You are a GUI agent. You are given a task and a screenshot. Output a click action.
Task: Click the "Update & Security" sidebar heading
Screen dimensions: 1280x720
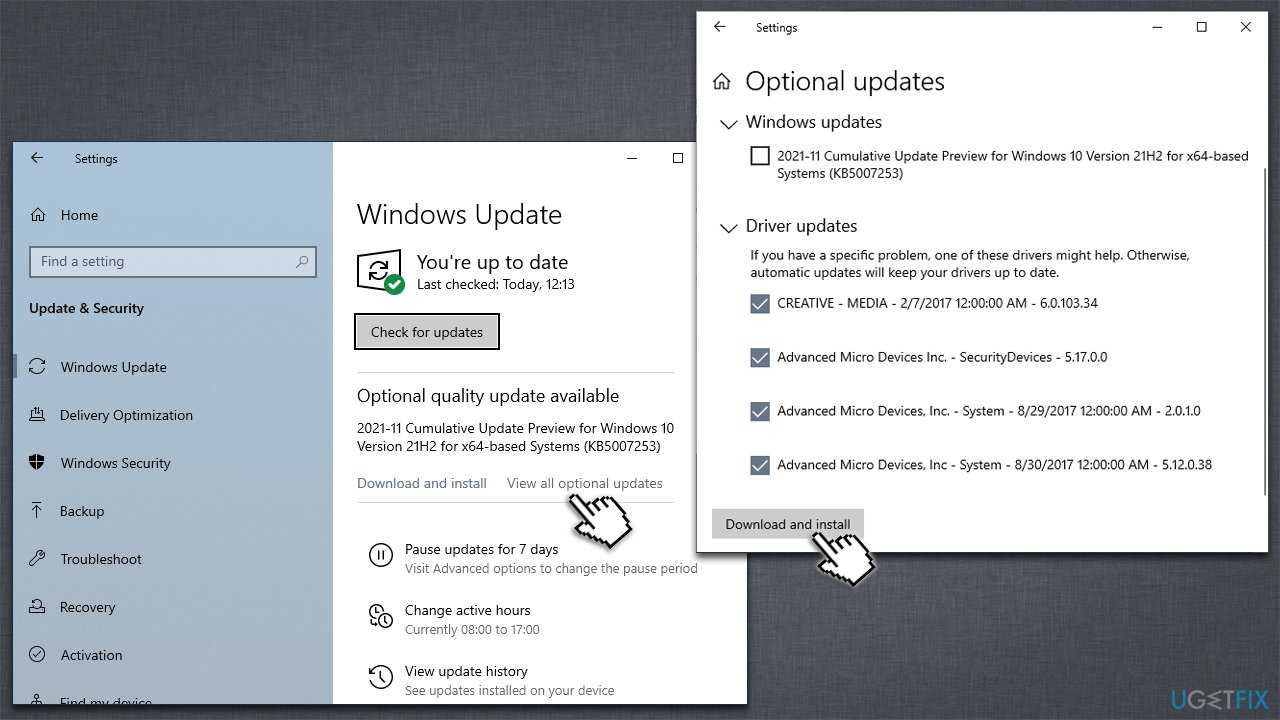click(86, 308)
